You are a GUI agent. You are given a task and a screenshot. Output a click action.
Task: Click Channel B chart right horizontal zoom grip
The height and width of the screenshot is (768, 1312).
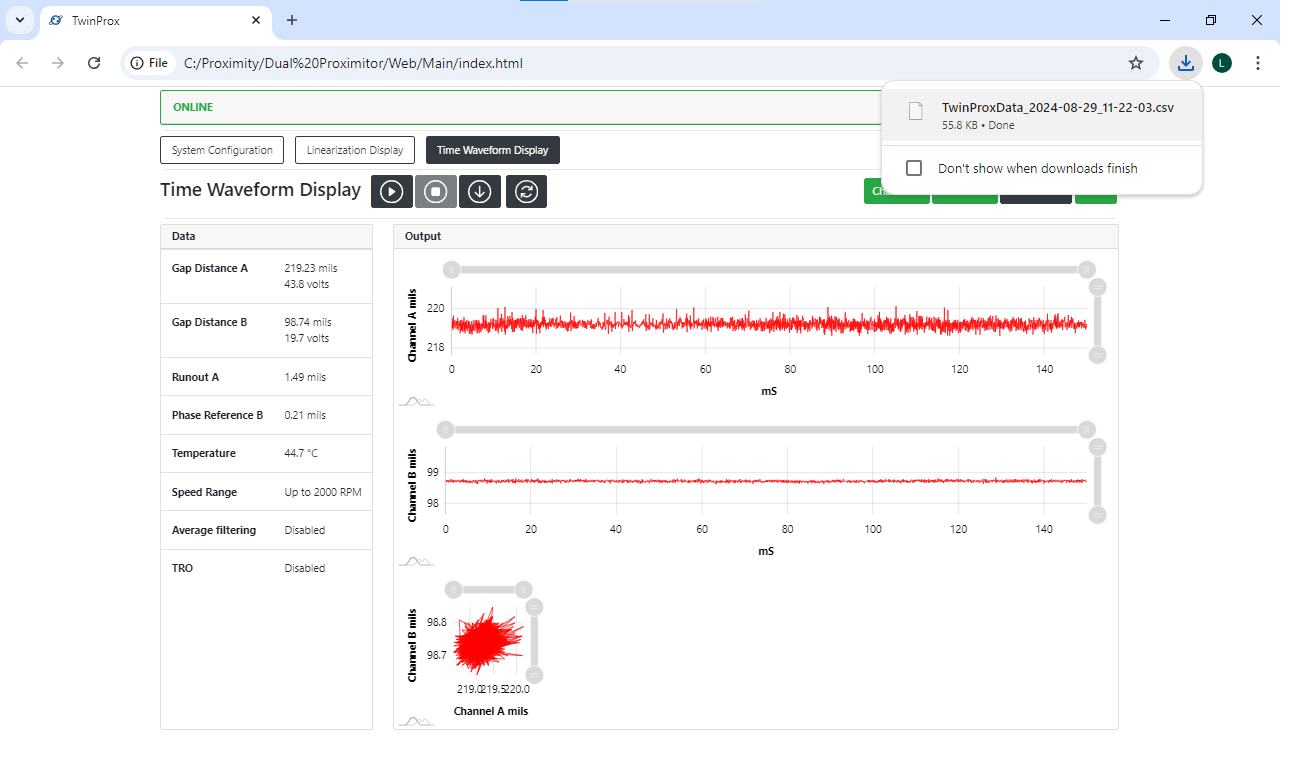tap(1087, 430)
